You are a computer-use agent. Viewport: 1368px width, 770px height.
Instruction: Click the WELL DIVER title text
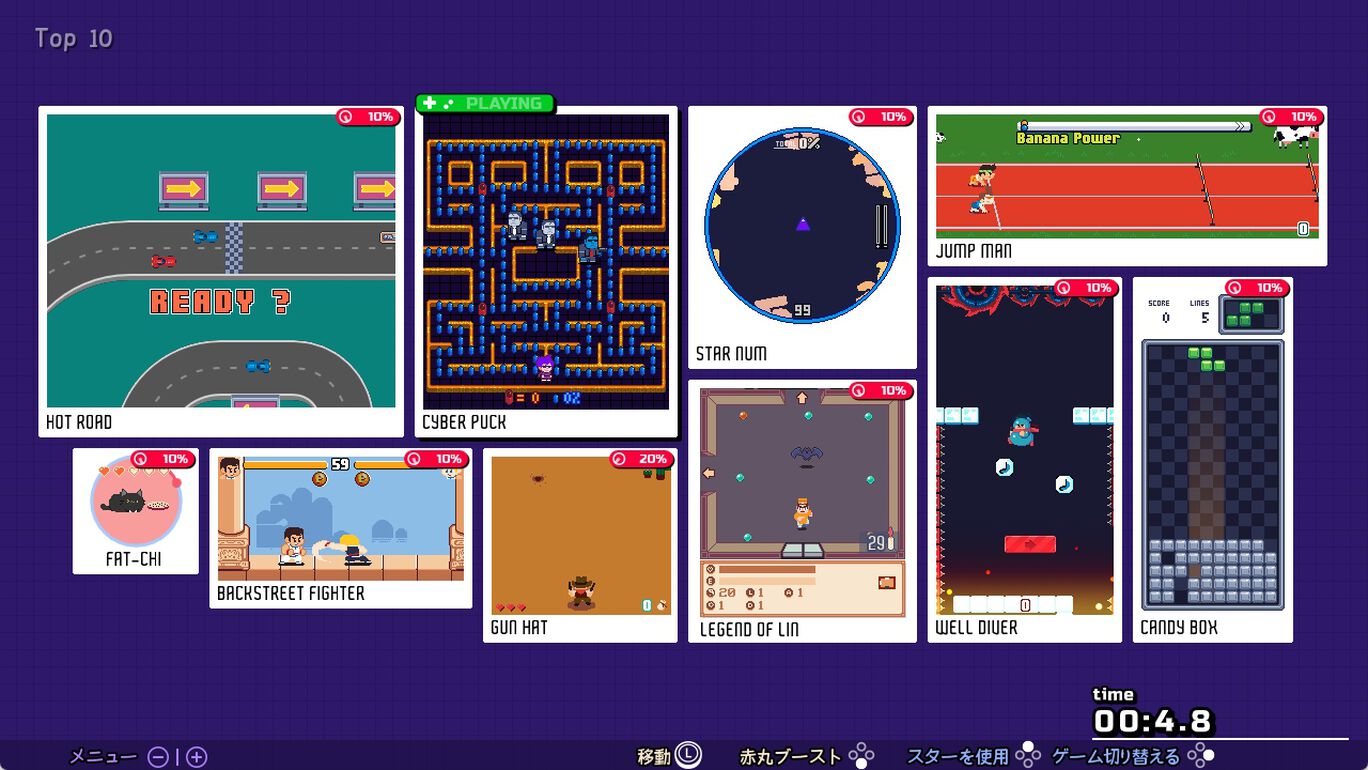(x=976, y=628)
